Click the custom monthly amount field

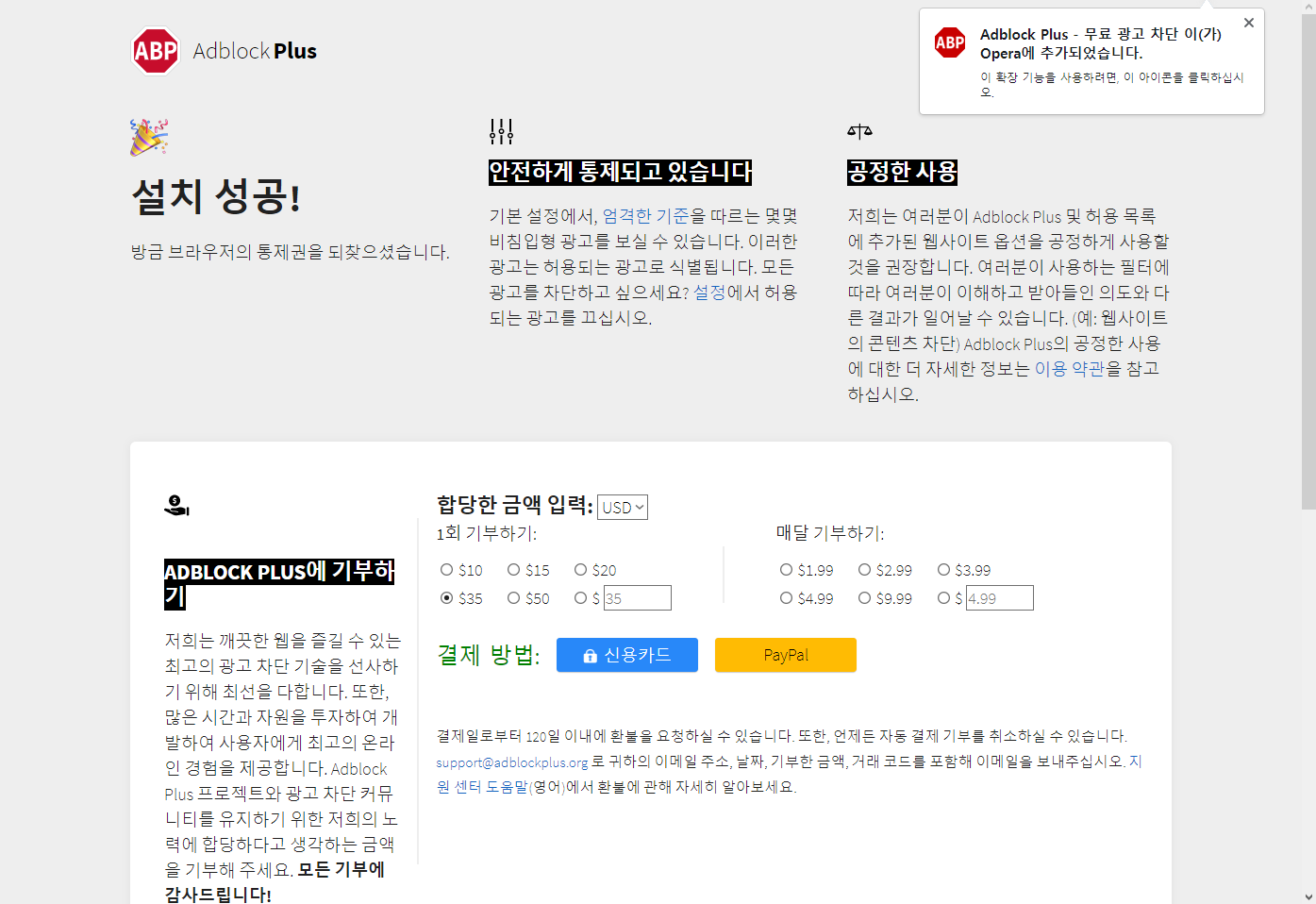pos(999,597)
